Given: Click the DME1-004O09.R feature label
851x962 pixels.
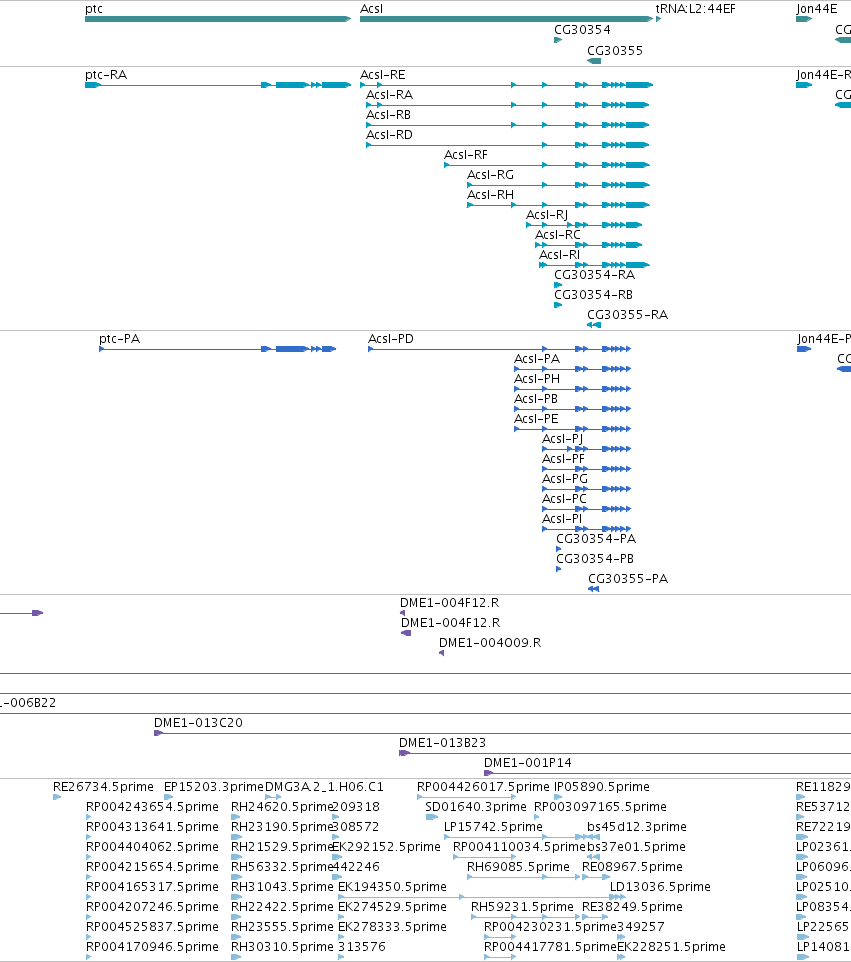Looking at the screenshot, I should click(490, 642).
